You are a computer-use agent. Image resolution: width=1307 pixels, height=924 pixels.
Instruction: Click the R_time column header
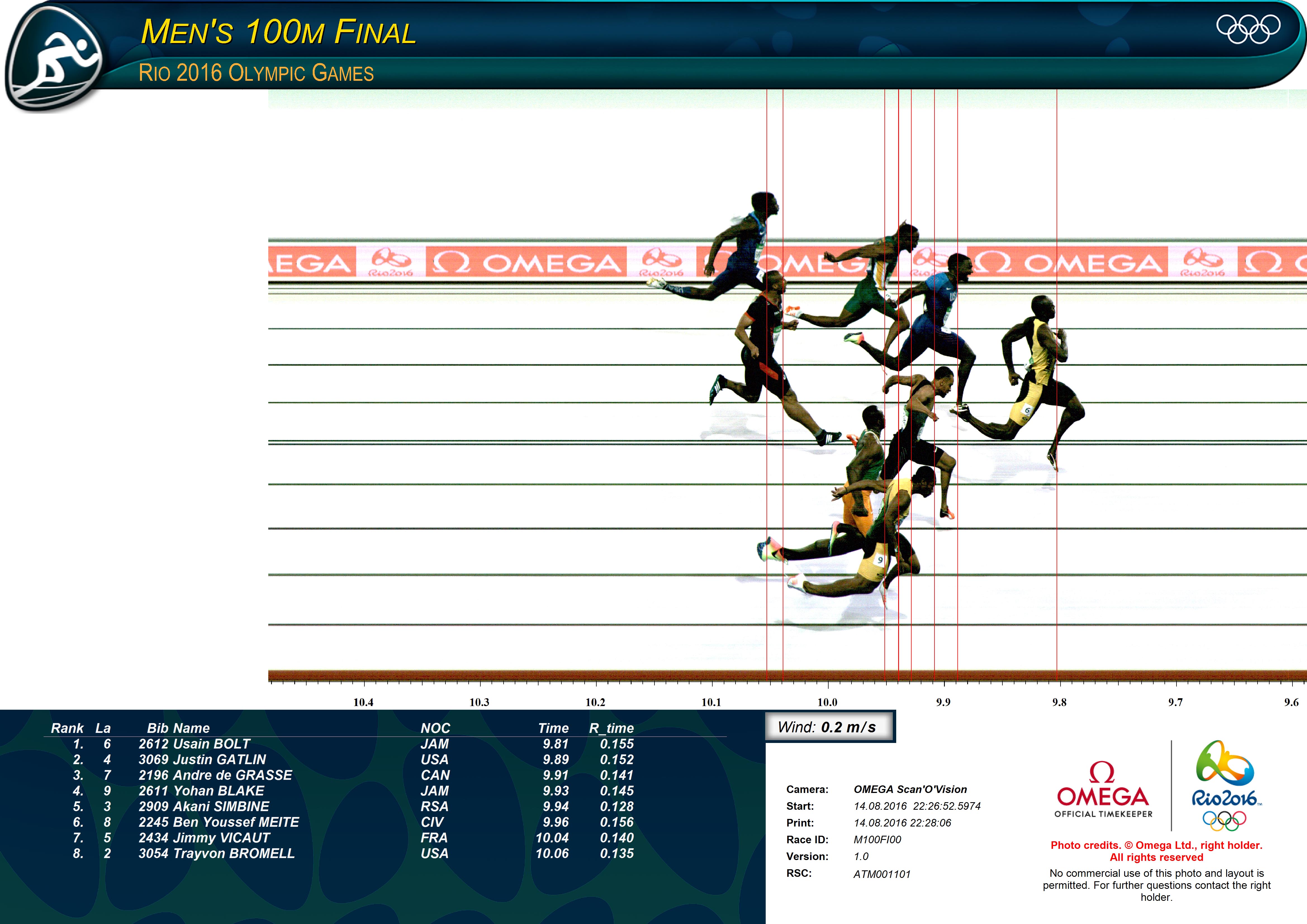coord(611,728)
